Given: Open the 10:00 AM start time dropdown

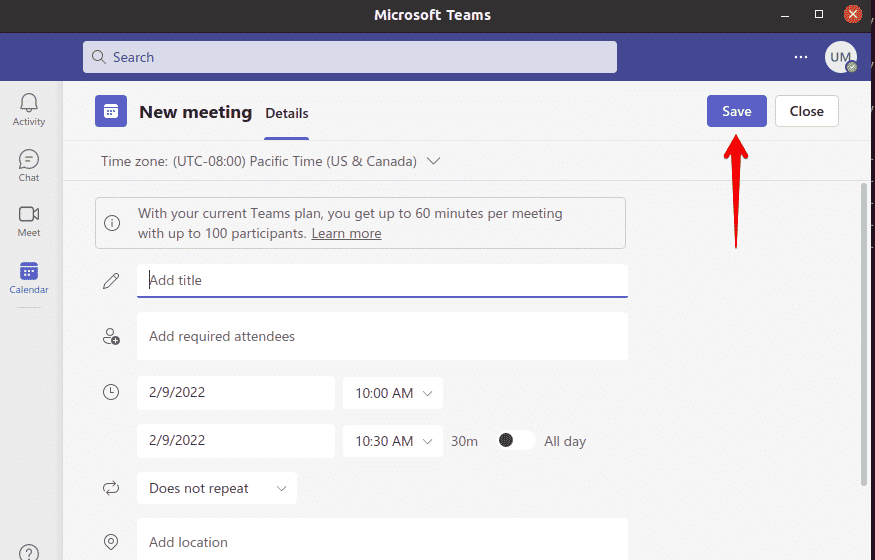Looking at the screenshot, I should (393, 393).
